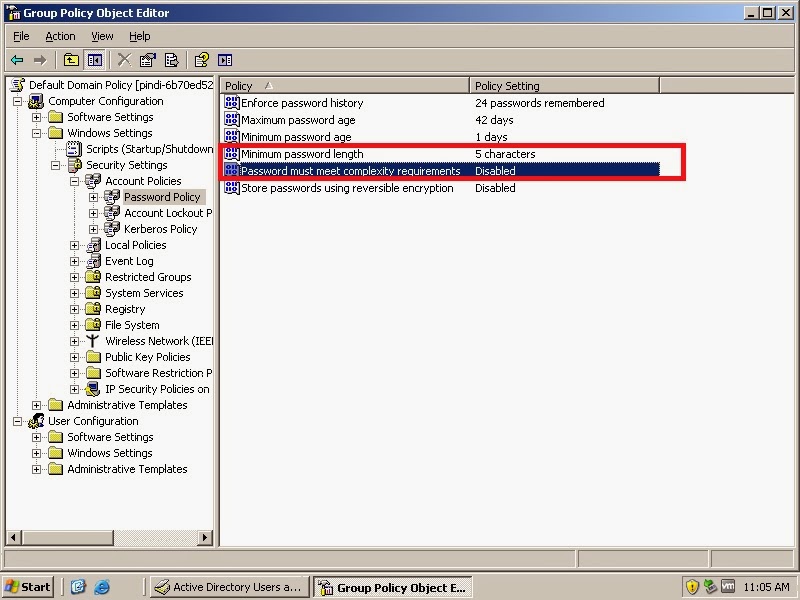Click the reversible encryption policy icon
800x600 pixels.
coord(232,188)
